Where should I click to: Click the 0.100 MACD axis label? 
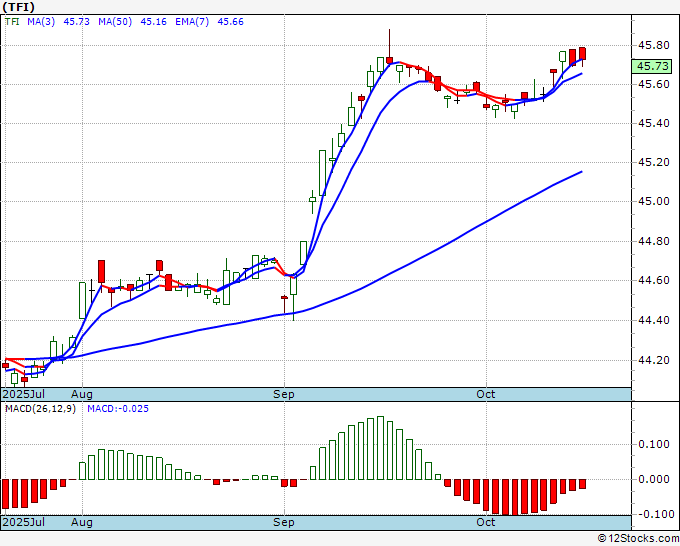(654, 444)
